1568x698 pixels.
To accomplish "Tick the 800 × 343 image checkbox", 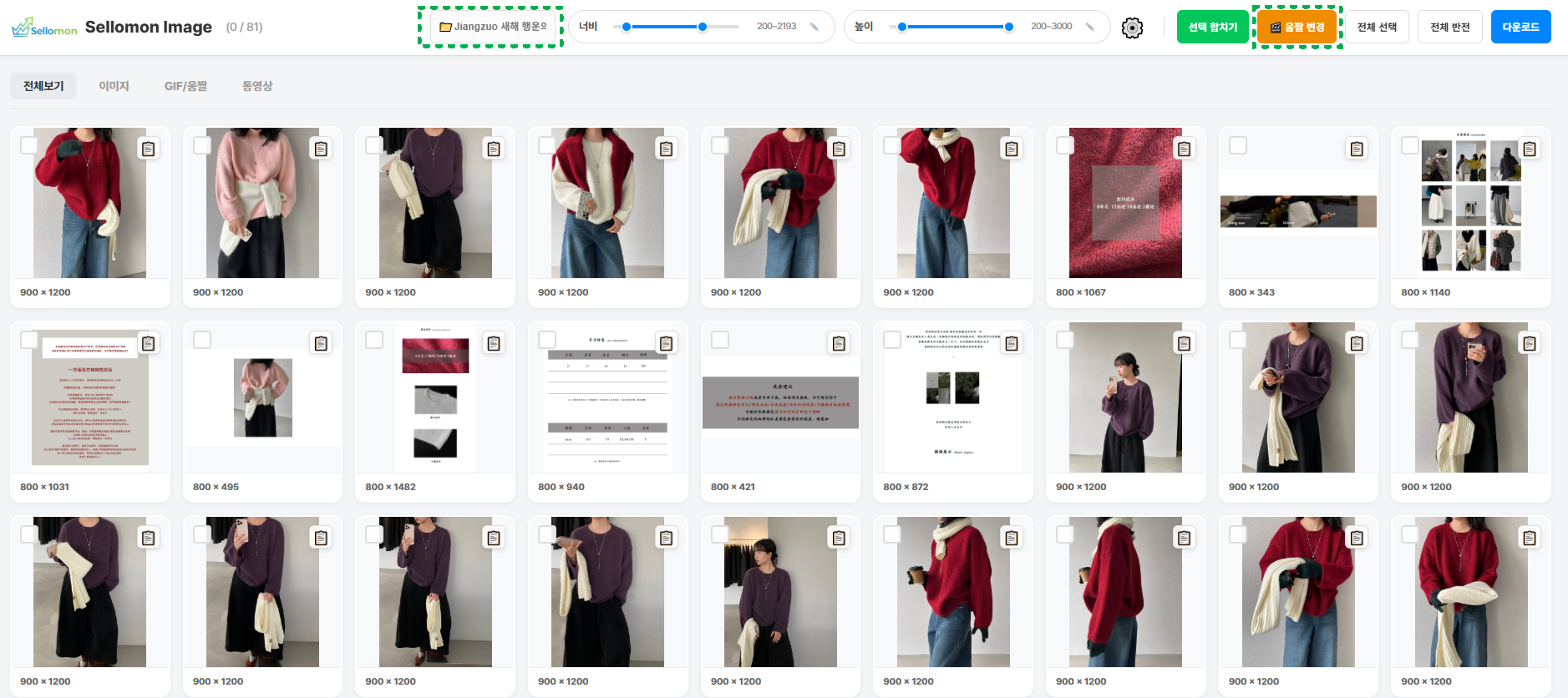I will pos(1238,145).
